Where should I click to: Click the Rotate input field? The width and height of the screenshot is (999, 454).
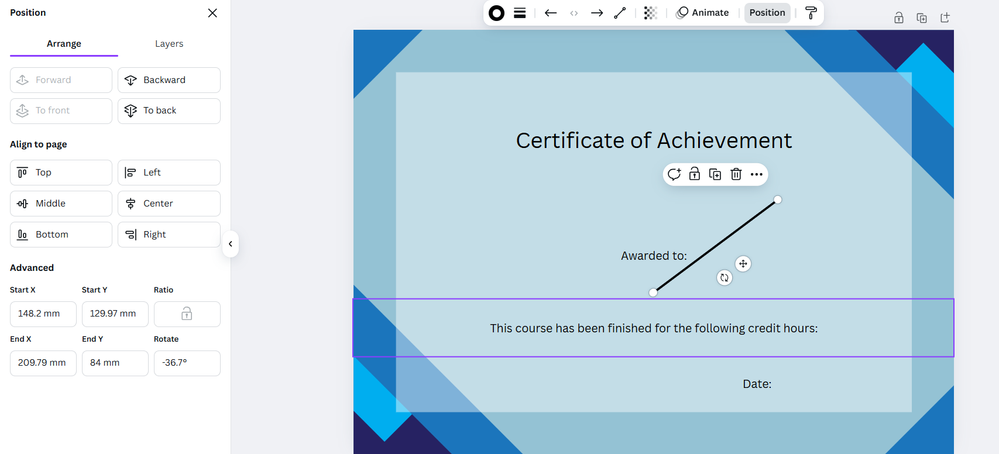click(x=186, y=363)
